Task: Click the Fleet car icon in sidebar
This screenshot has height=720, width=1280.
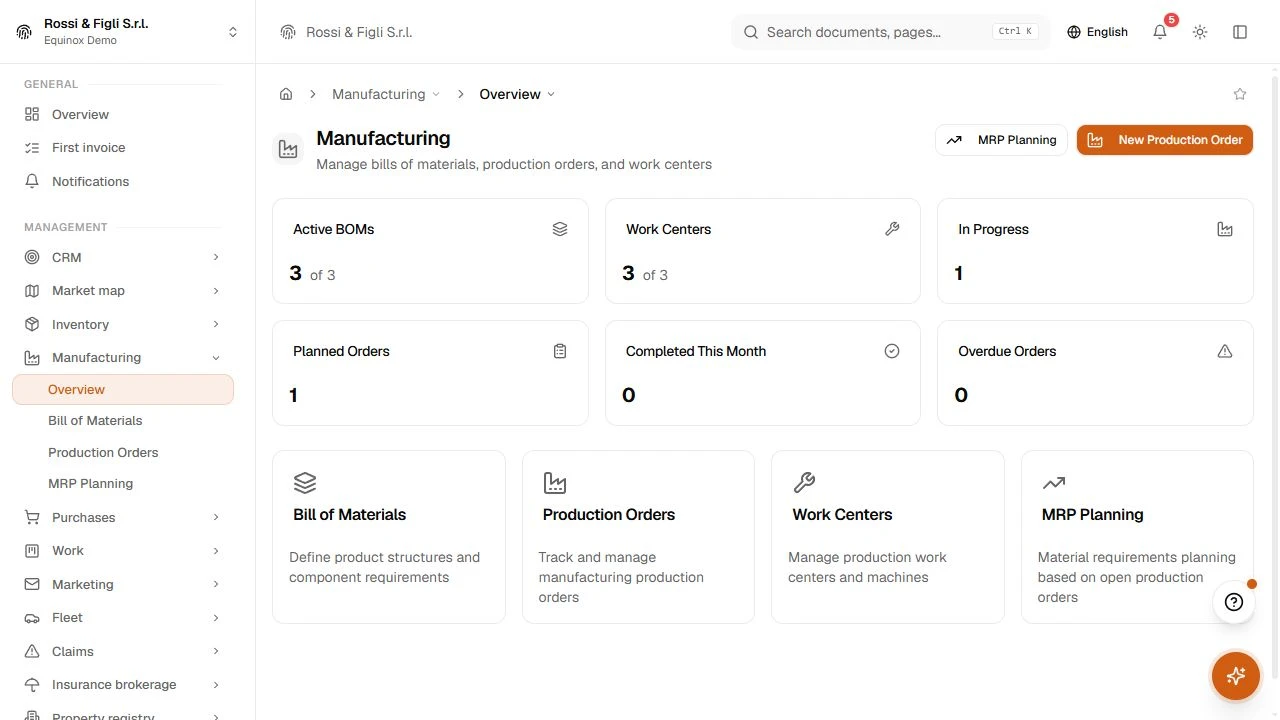Action: pyautogui.click(x=32, y=618)
